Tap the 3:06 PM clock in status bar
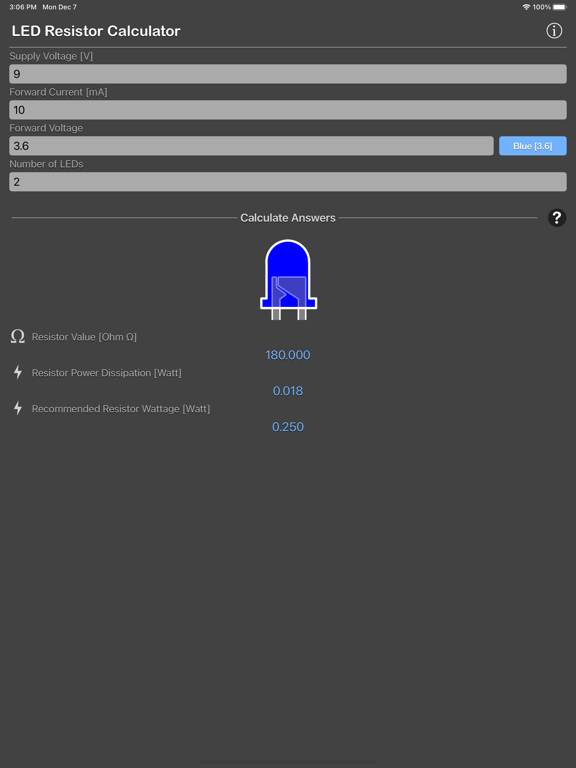Image resolution: width=576 pixels, height=768 pixels. click(x=23, y=7)
